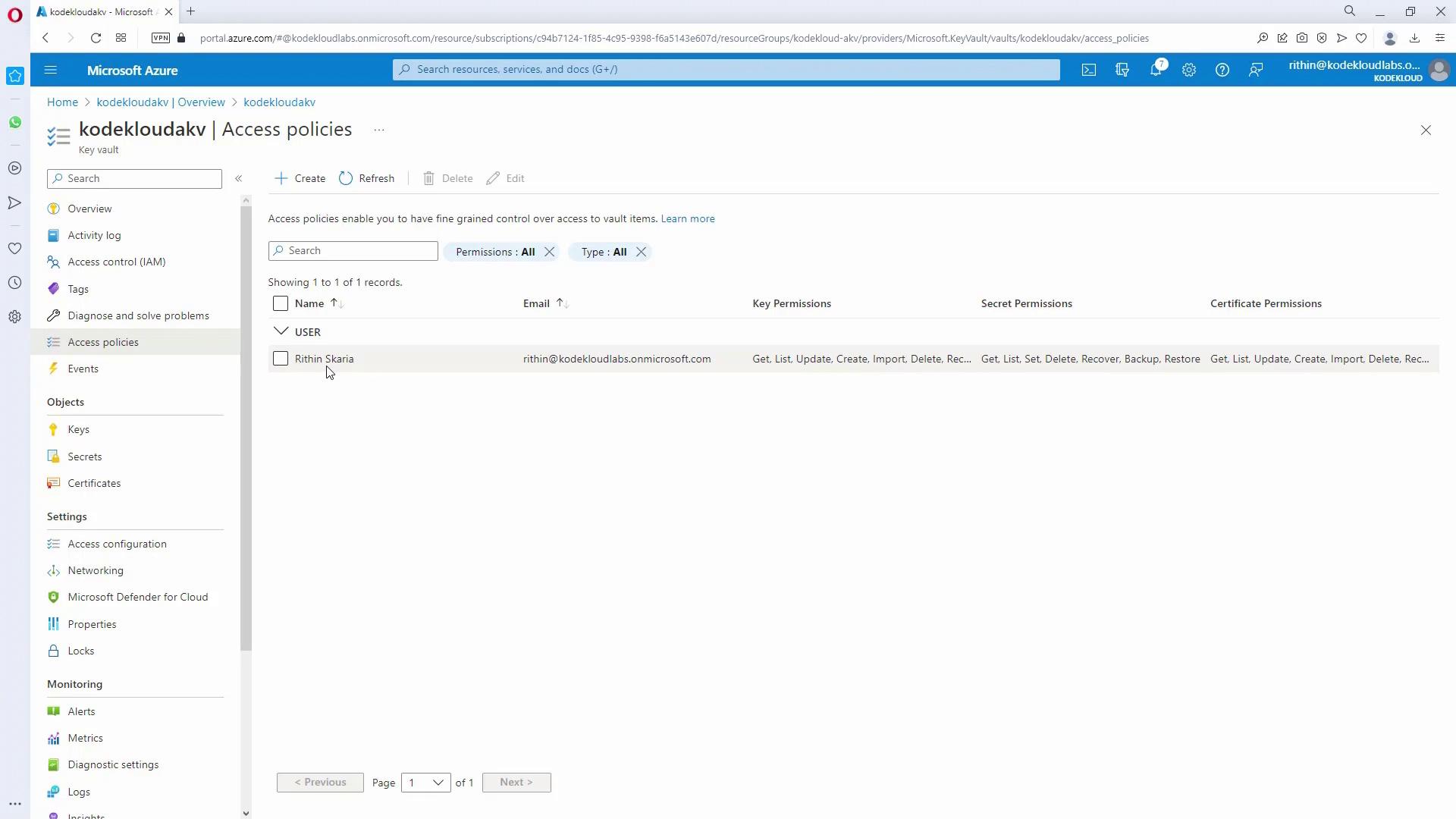Click the sidebar vertical scrollbar
1456x819 pixels.
tap(246, 425)
